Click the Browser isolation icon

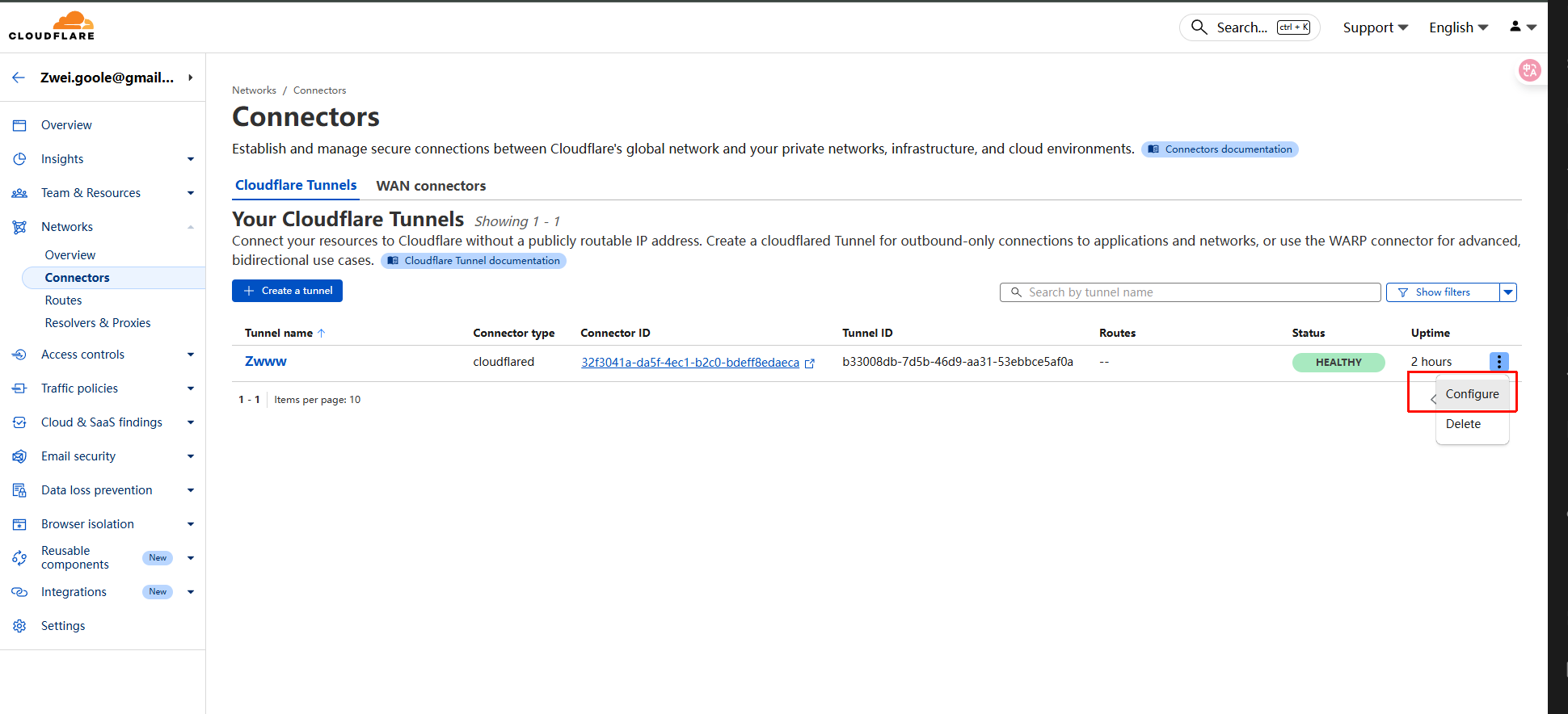[19, 524]
